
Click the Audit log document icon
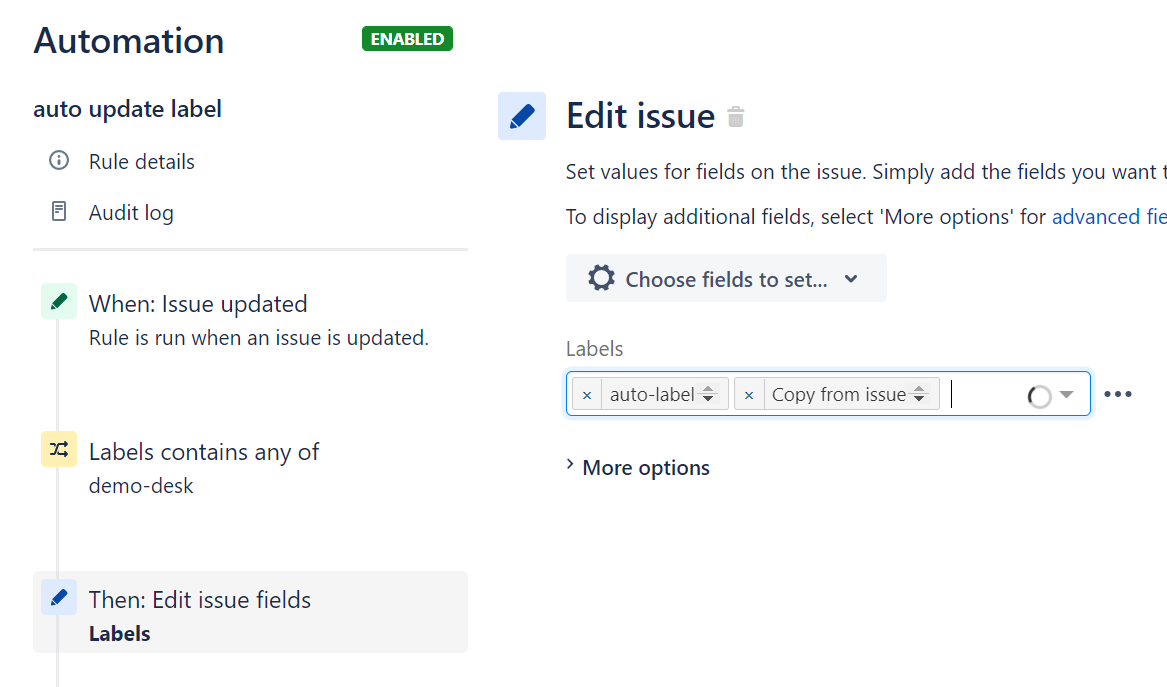59,211
